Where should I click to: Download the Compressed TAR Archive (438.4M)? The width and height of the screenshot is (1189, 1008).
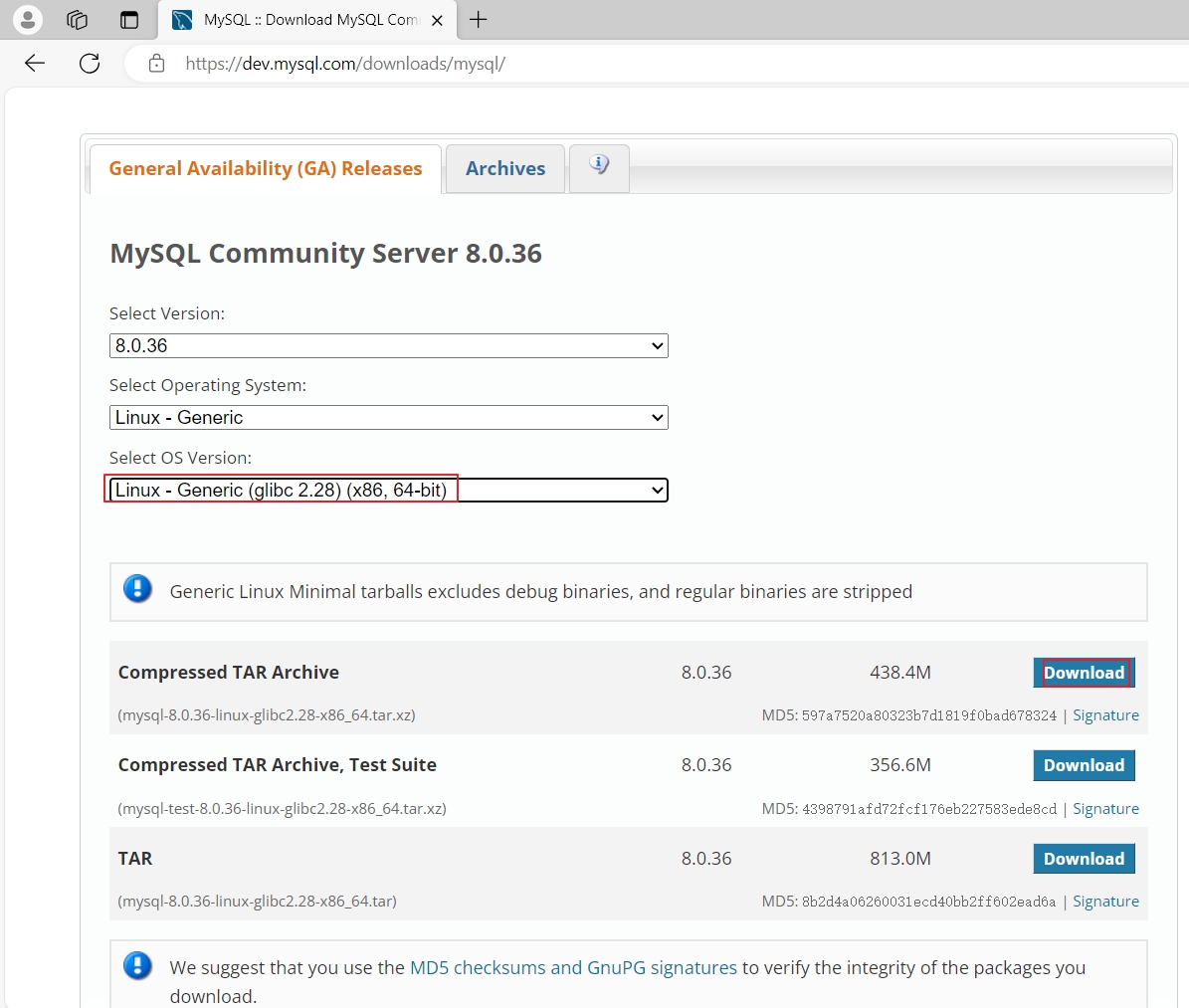(x=1085, y=673)
